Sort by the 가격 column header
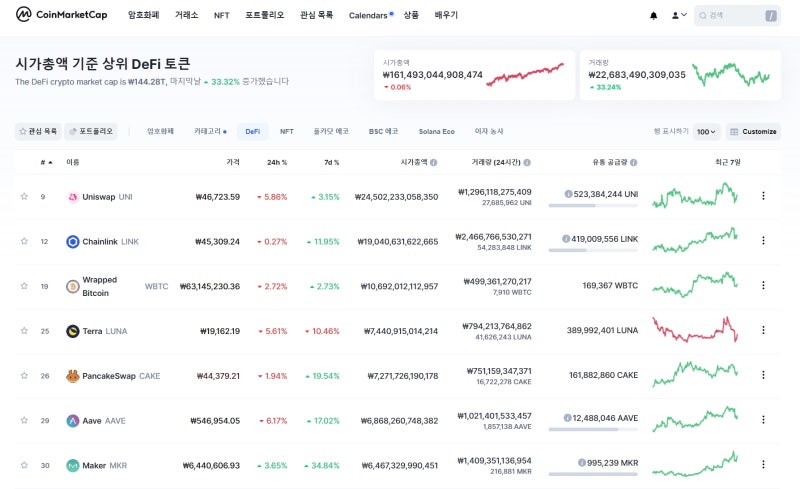 coord(233,162)
